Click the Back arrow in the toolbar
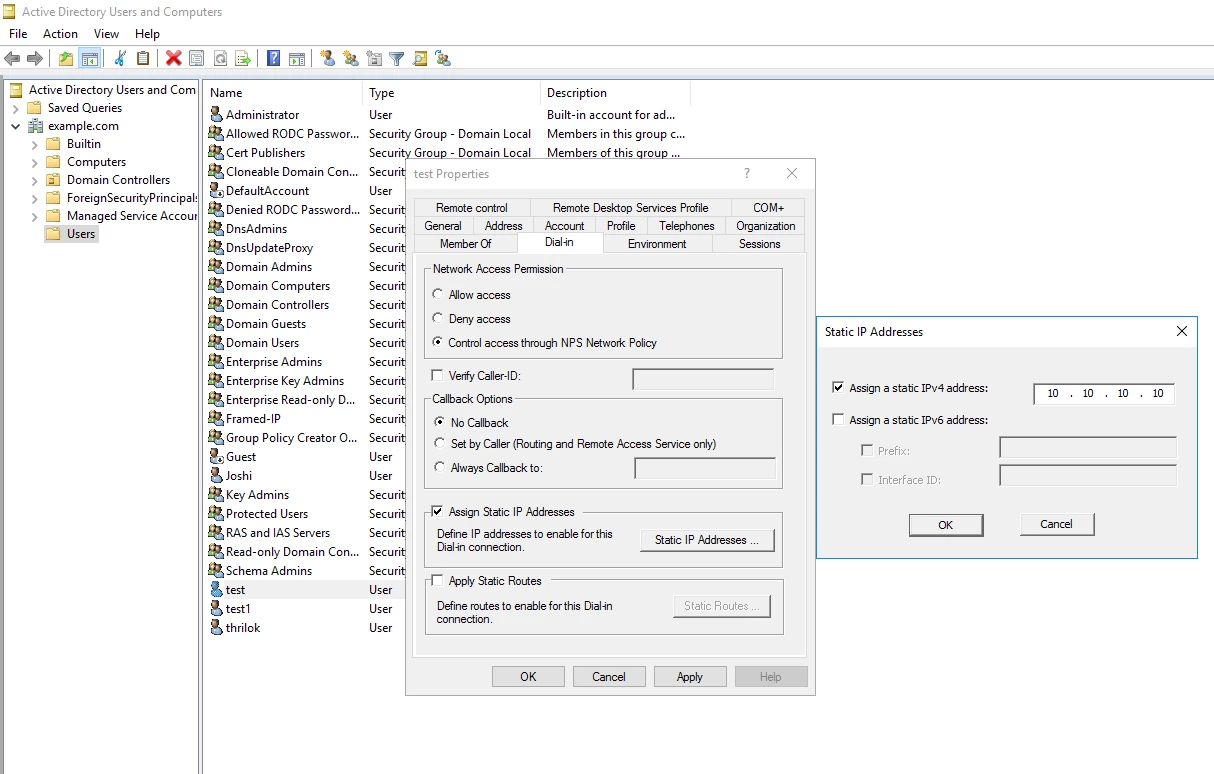Image resolution: width=1214 pixels, height=774 pixels. click(x=13, y=59)
